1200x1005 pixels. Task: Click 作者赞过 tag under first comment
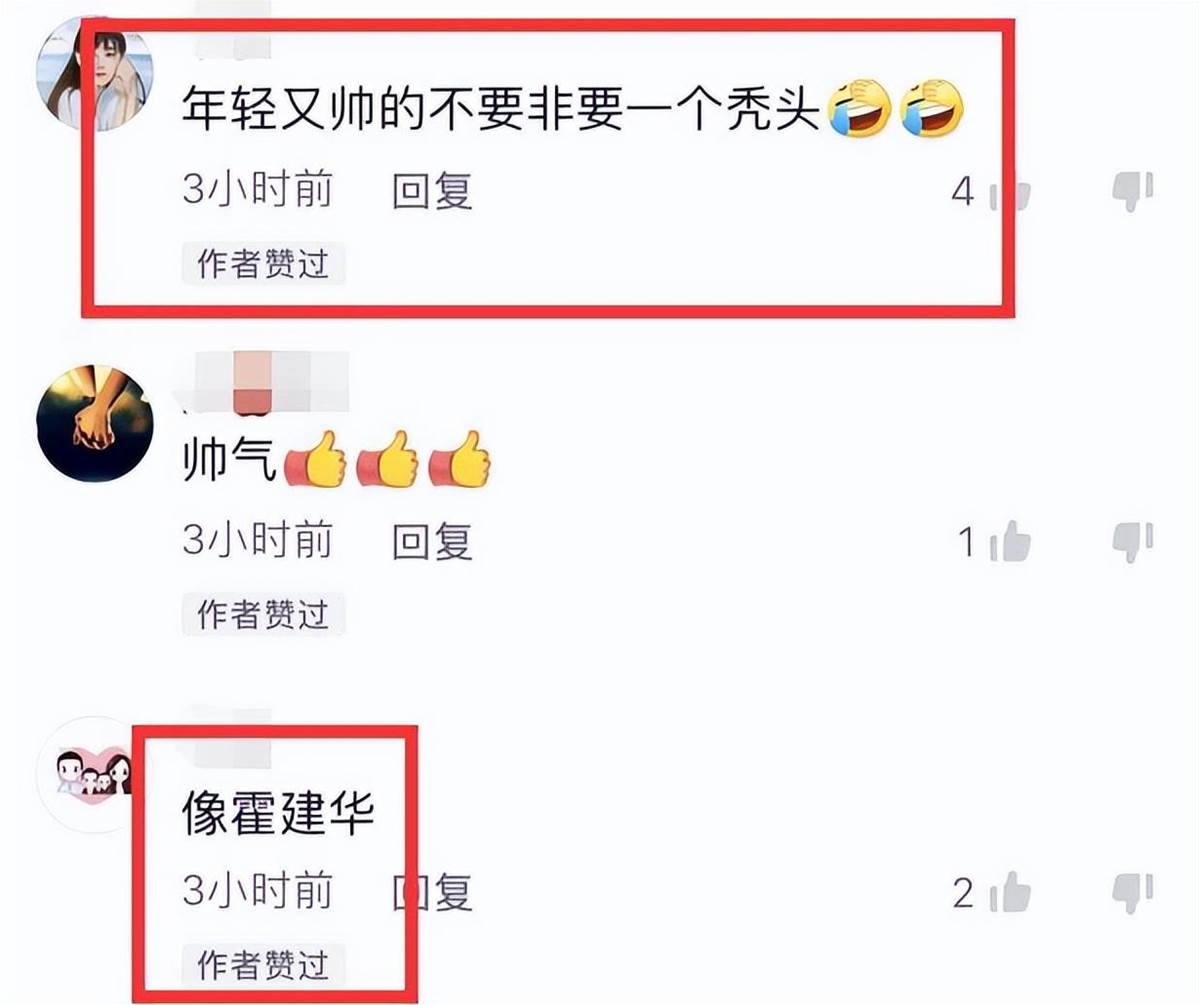pyautogui.click(x=263, y=264)
